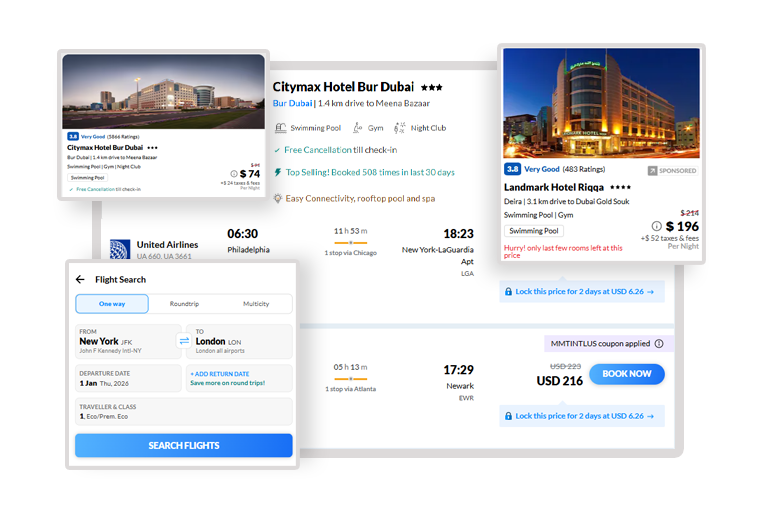The height and width of the screenshot is (518, 776).
Task: Click the Night Club amenity icon
Action: [x=399, y=128]
